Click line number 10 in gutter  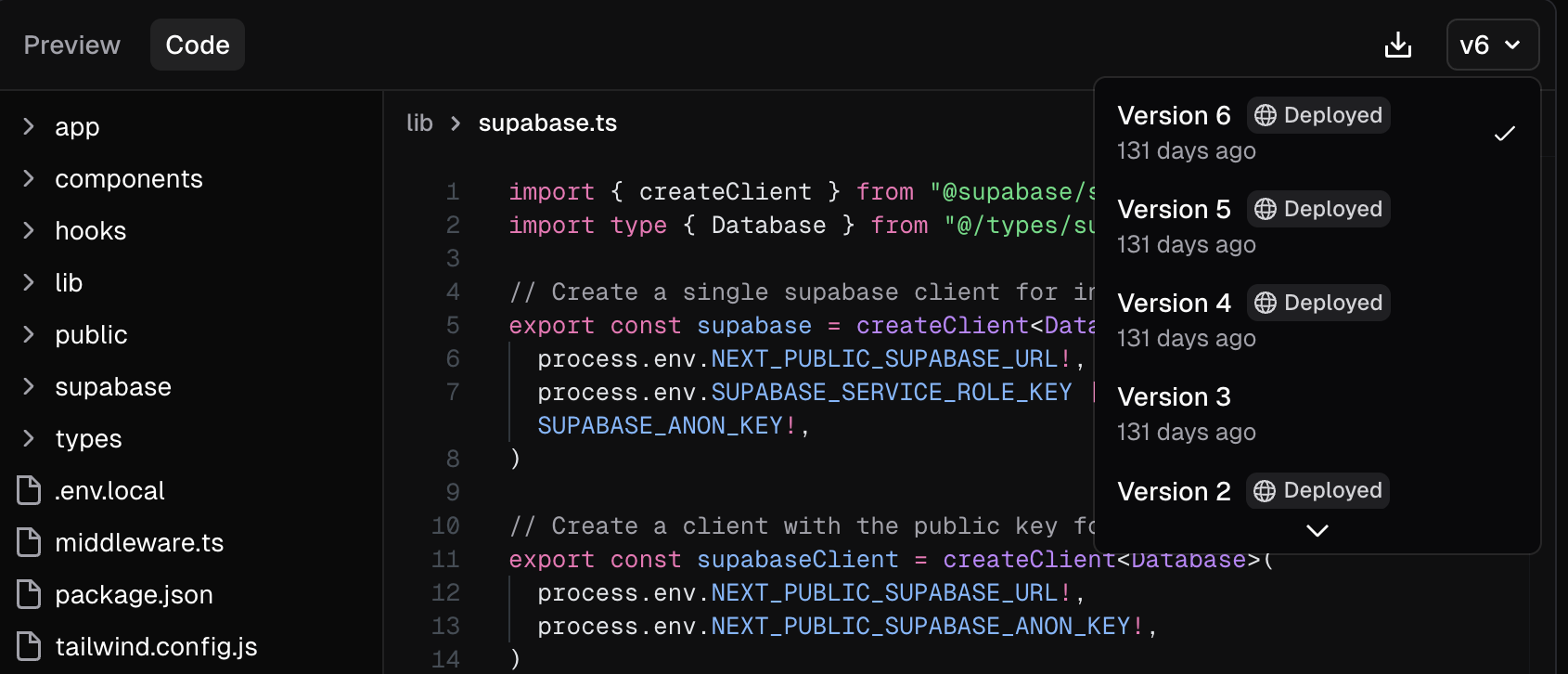click(x=445, y=526)
